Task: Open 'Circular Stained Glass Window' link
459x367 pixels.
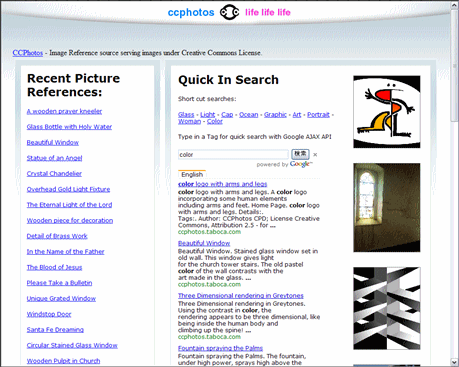Action: tap(72, 345)
